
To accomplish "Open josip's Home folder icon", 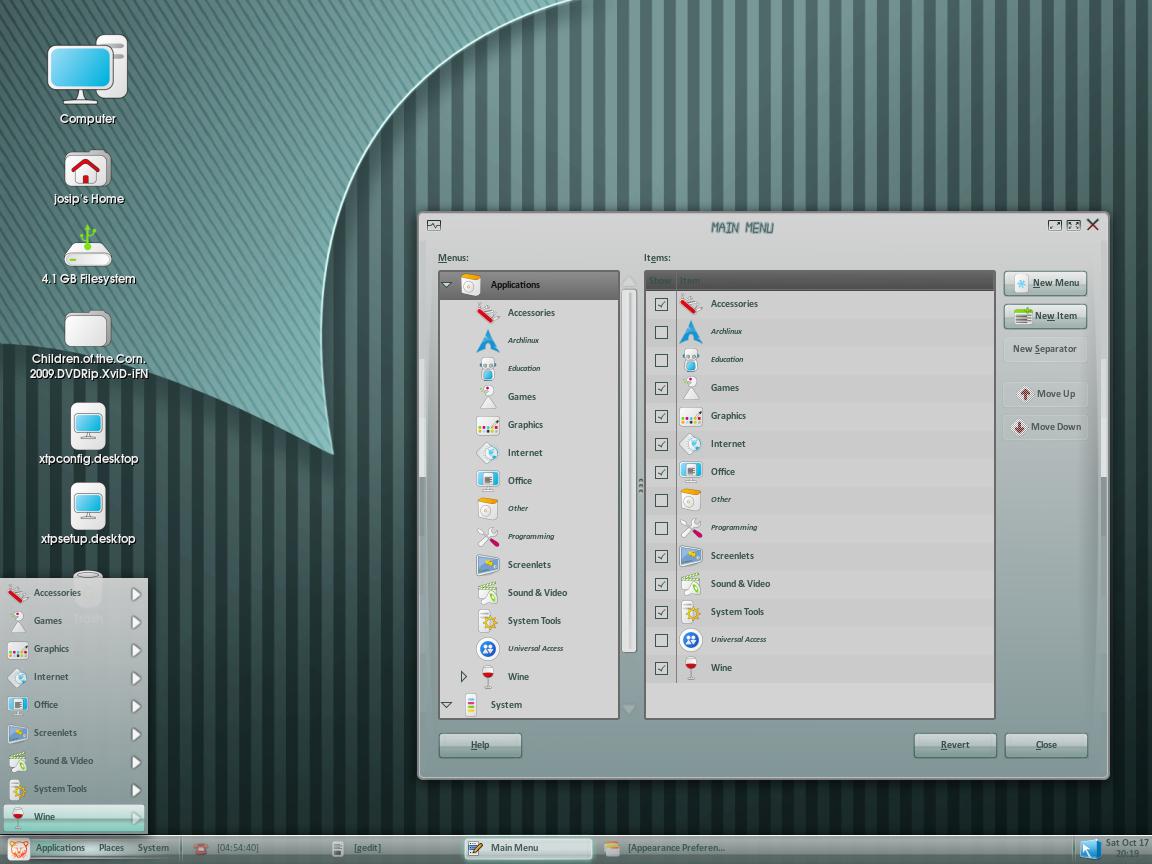I will pyautogui.click(x=87, y=168).
